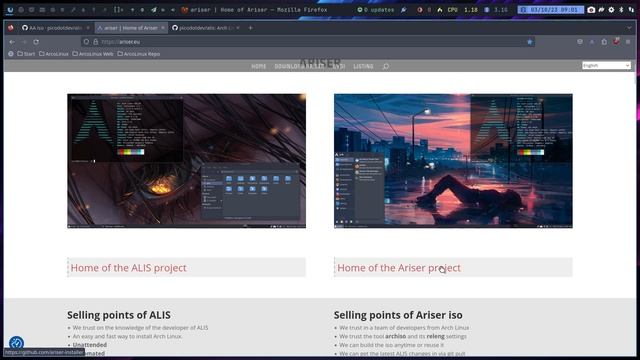
Task: Switch to the 'picodotdev/alis' GitHub tab
Action: (206, 28)
